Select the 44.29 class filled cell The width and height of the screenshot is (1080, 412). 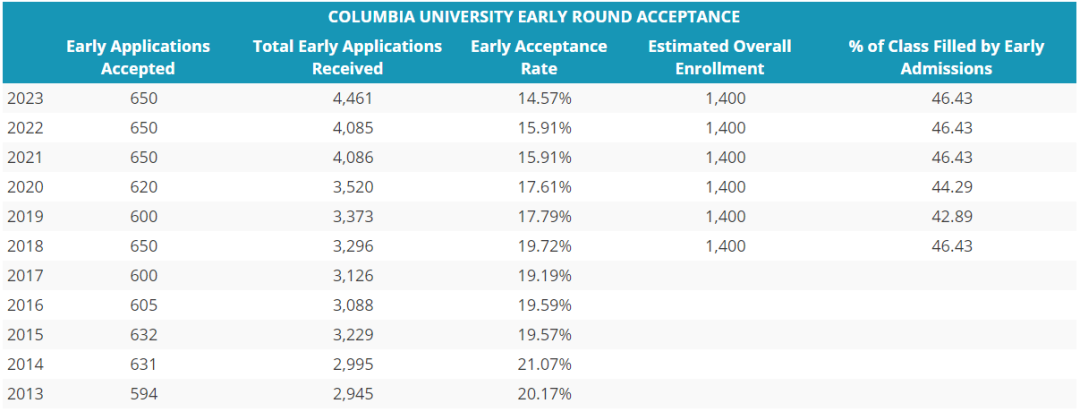click(952, 186)
